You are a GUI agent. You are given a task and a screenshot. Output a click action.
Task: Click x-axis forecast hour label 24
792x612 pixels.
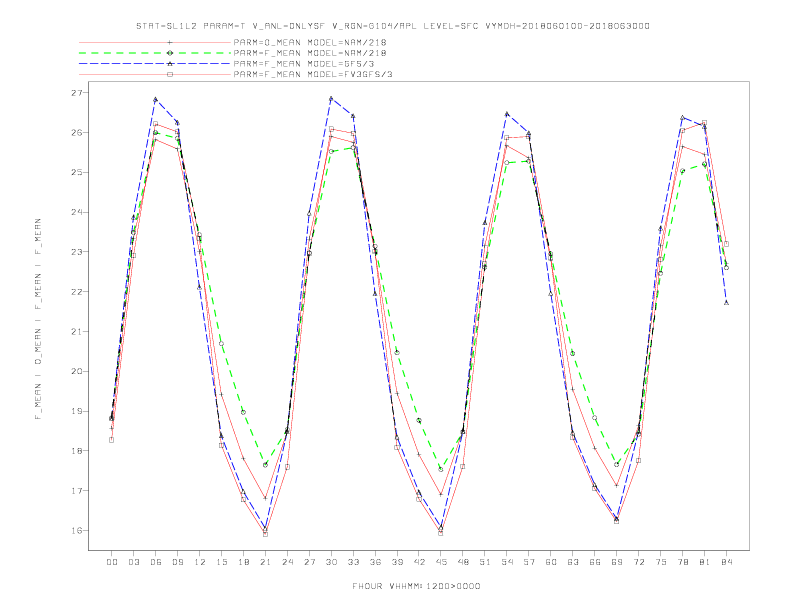287,562
